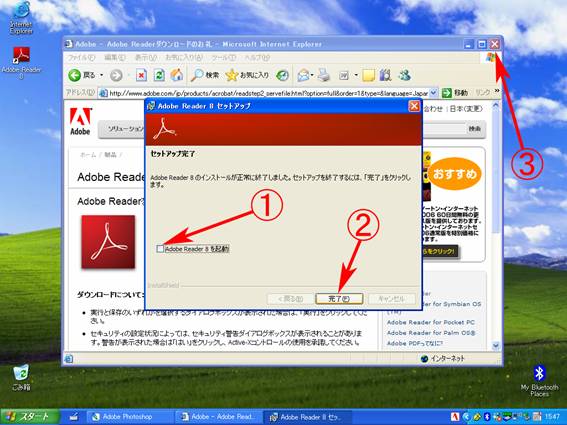Image resolution: width=567 pixels, height=425 pixels.
Task: Go to Home page icon in IE
Action: point(177,75)
